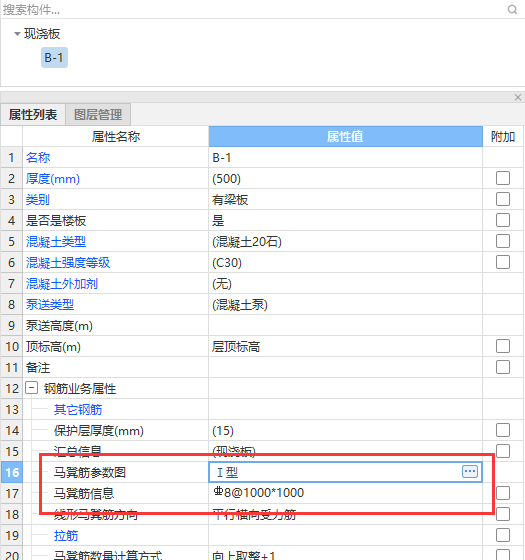Image resolution: width=525 pixels, height=560 pixels.
Task: Select the 有梁板 category value cell
Action: click(x=345, y=199)
